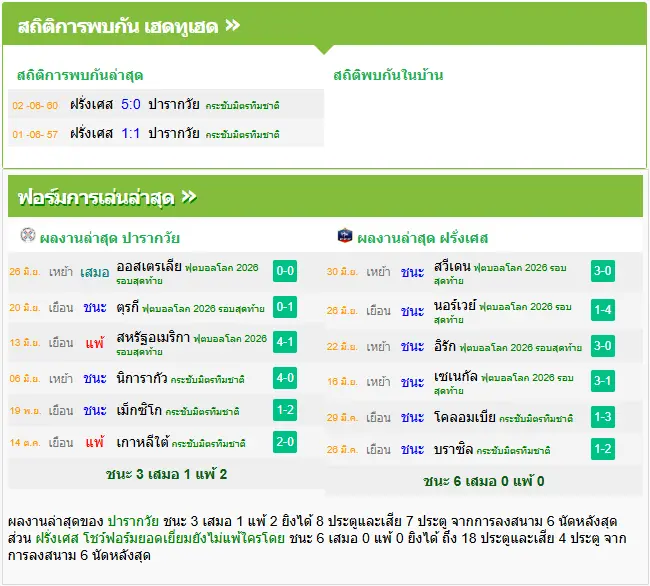Click the 02-06-60 match date
This screenshot has width=650, height=586.
click(35, 105)
